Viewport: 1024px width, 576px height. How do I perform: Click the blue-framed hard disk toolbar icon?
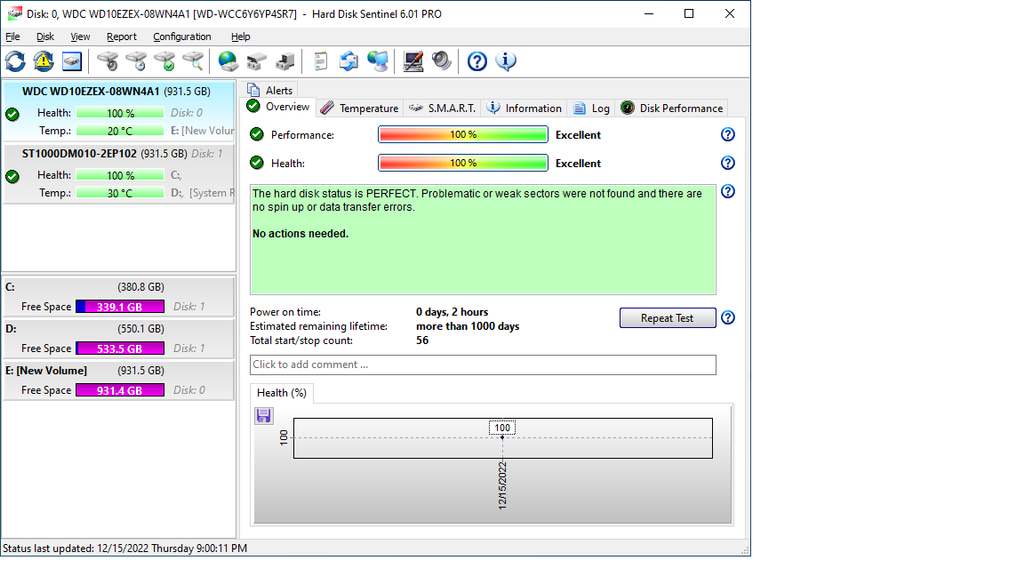[x=72, y=61]
